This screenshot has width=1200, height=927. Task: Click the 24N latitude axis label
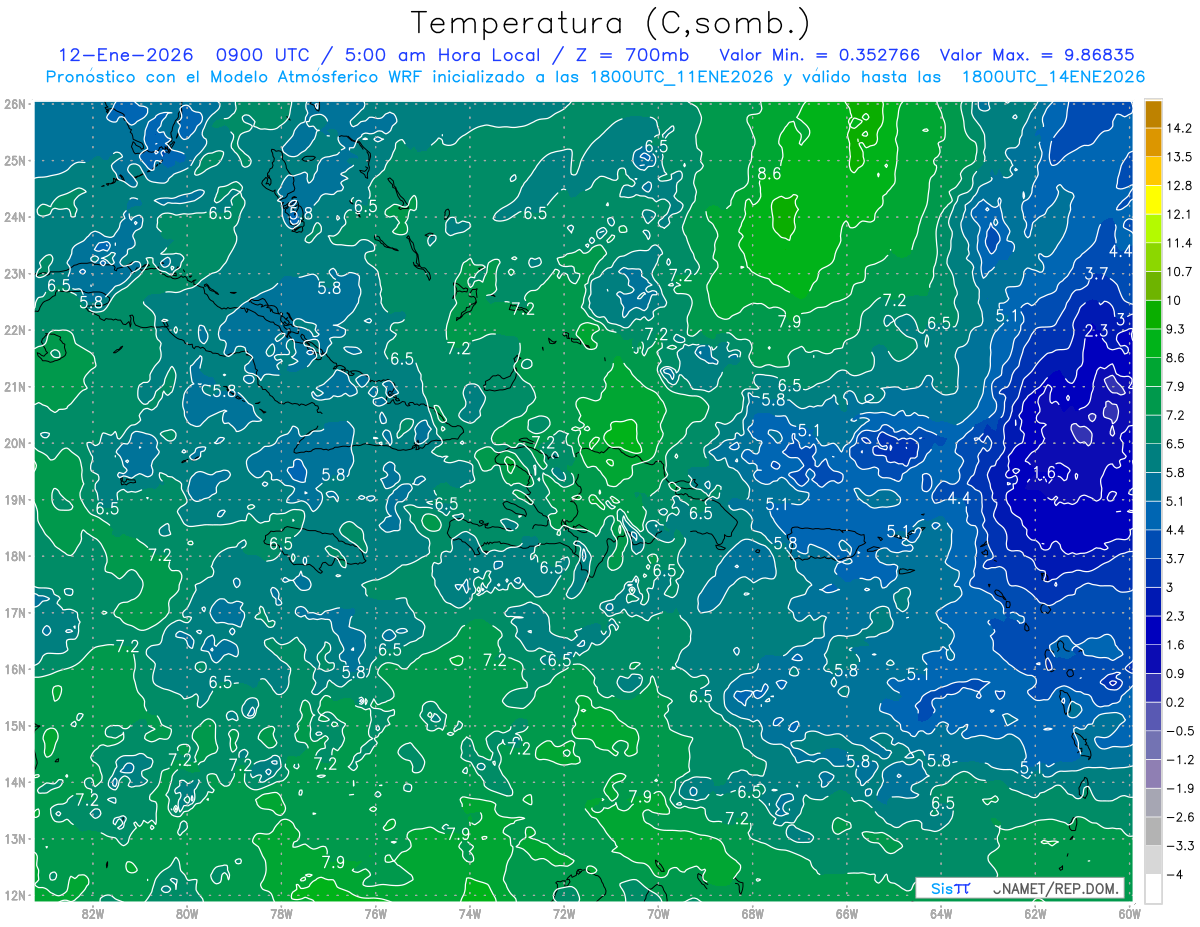(16, 216)
